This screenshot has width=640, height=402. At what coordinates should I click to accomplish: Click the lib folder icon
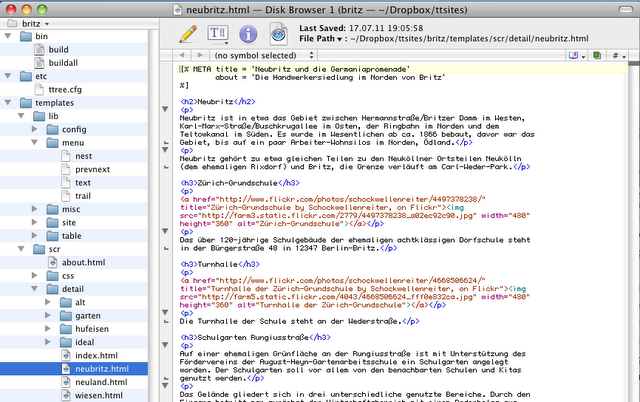point(39,116)
